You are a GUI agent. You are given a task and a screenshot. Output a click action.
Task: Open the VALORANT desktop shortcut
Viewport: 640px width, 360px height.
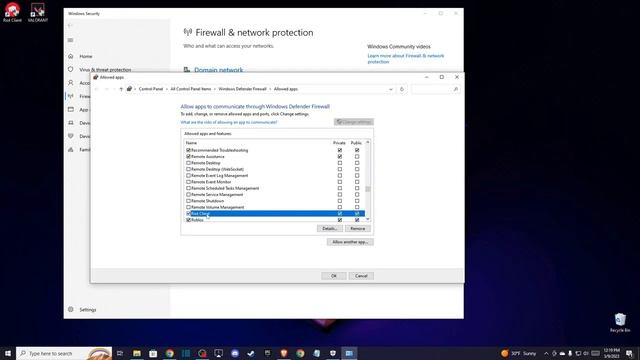38,12
